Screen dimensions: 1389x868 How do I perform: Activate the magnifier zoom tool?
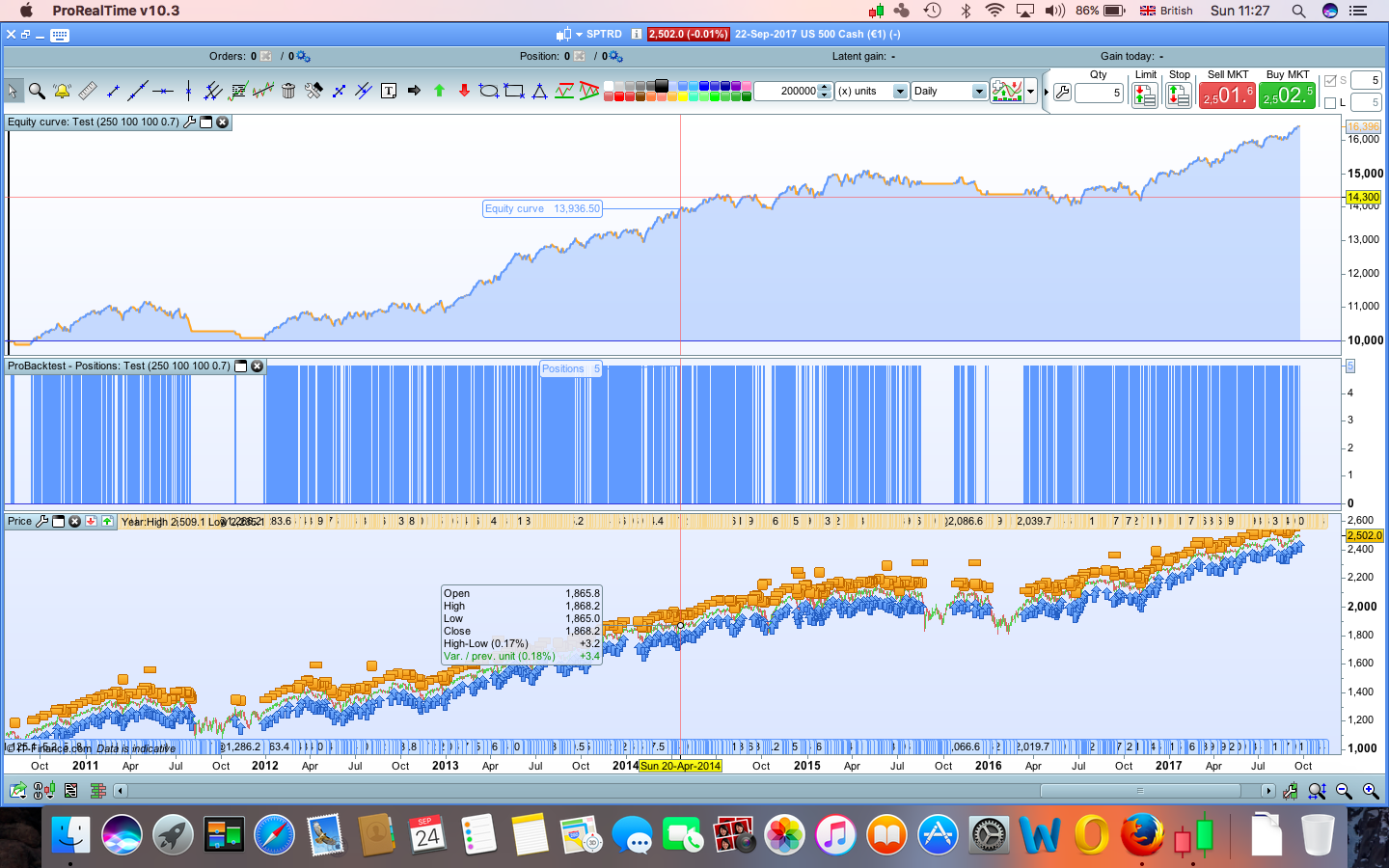click(37, 91)
